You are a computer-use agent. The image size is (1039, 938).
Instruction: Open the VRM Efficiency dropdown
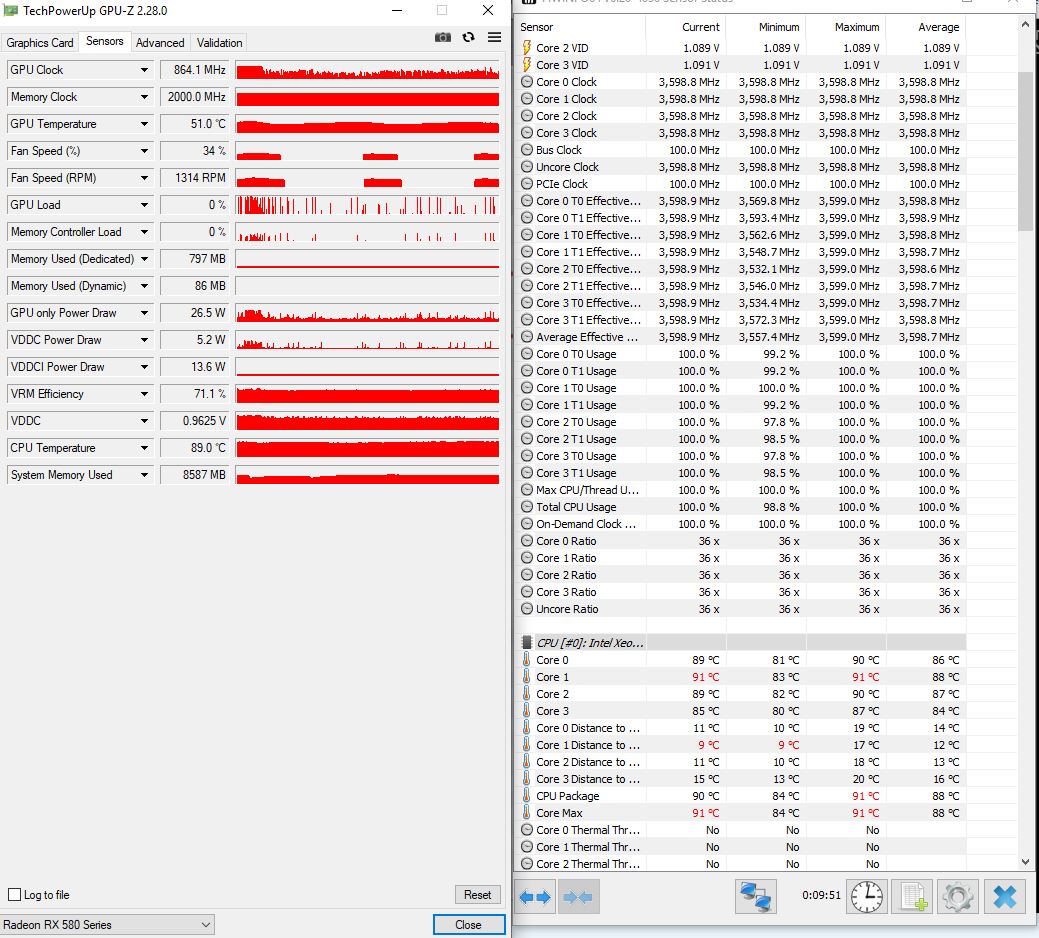[x=144, y=394]
